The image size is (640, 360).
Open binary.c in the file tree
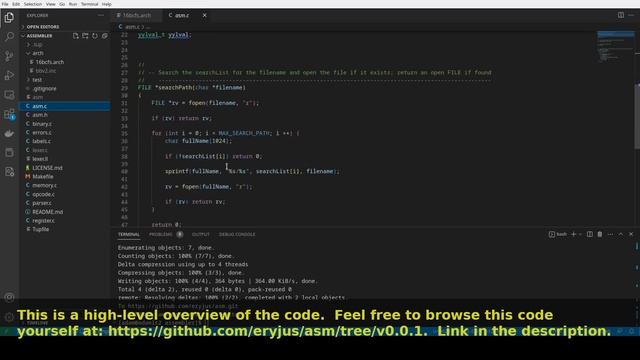tap(42, 124)
